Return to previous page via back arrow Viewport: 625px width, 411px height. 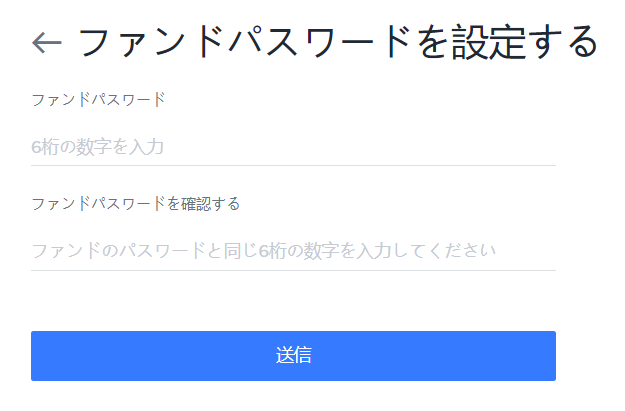47,42
